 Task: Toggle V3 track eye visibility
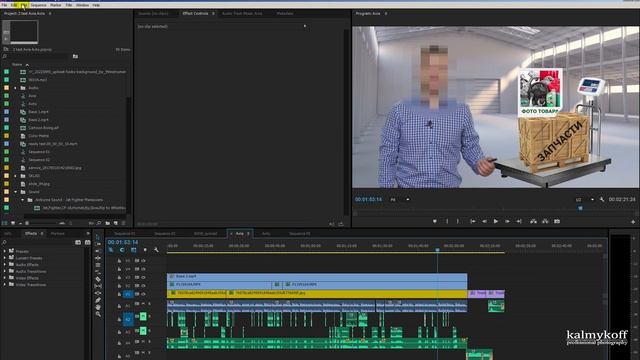[143, 278]
